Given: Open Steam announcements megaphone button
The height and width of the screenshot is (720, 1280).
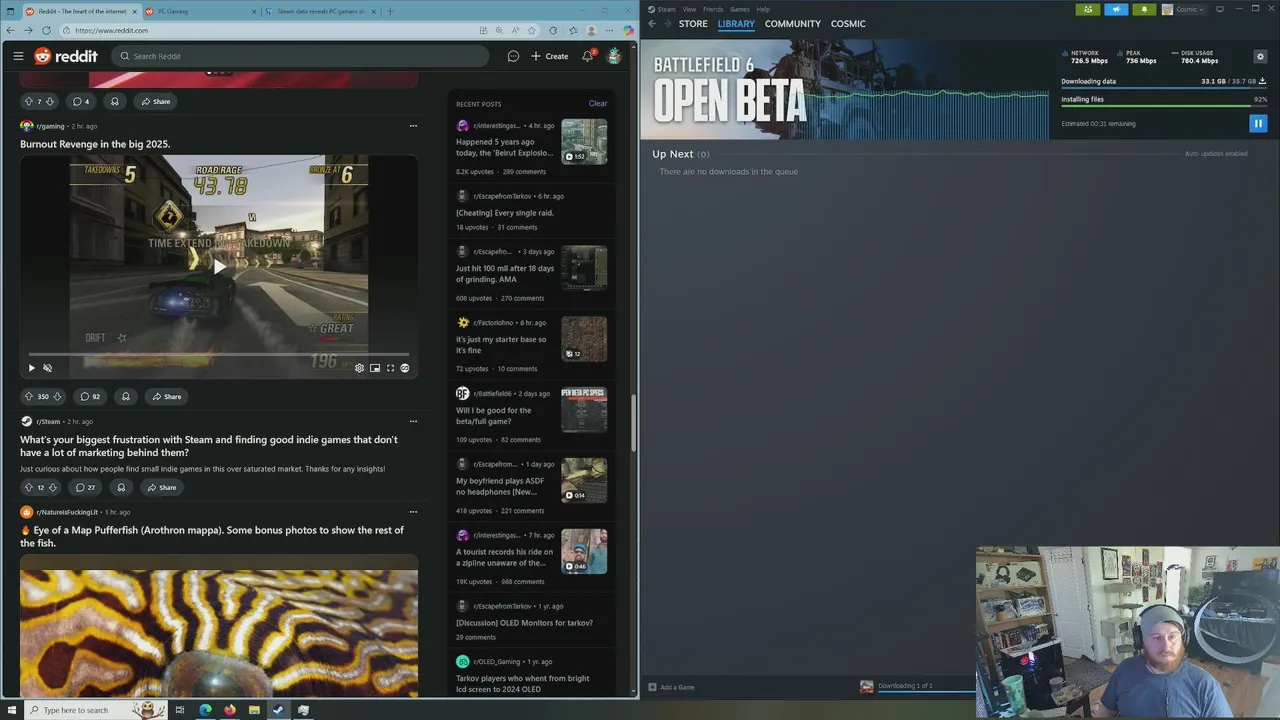Looking at the screenshot, I should coord(1116,9).
